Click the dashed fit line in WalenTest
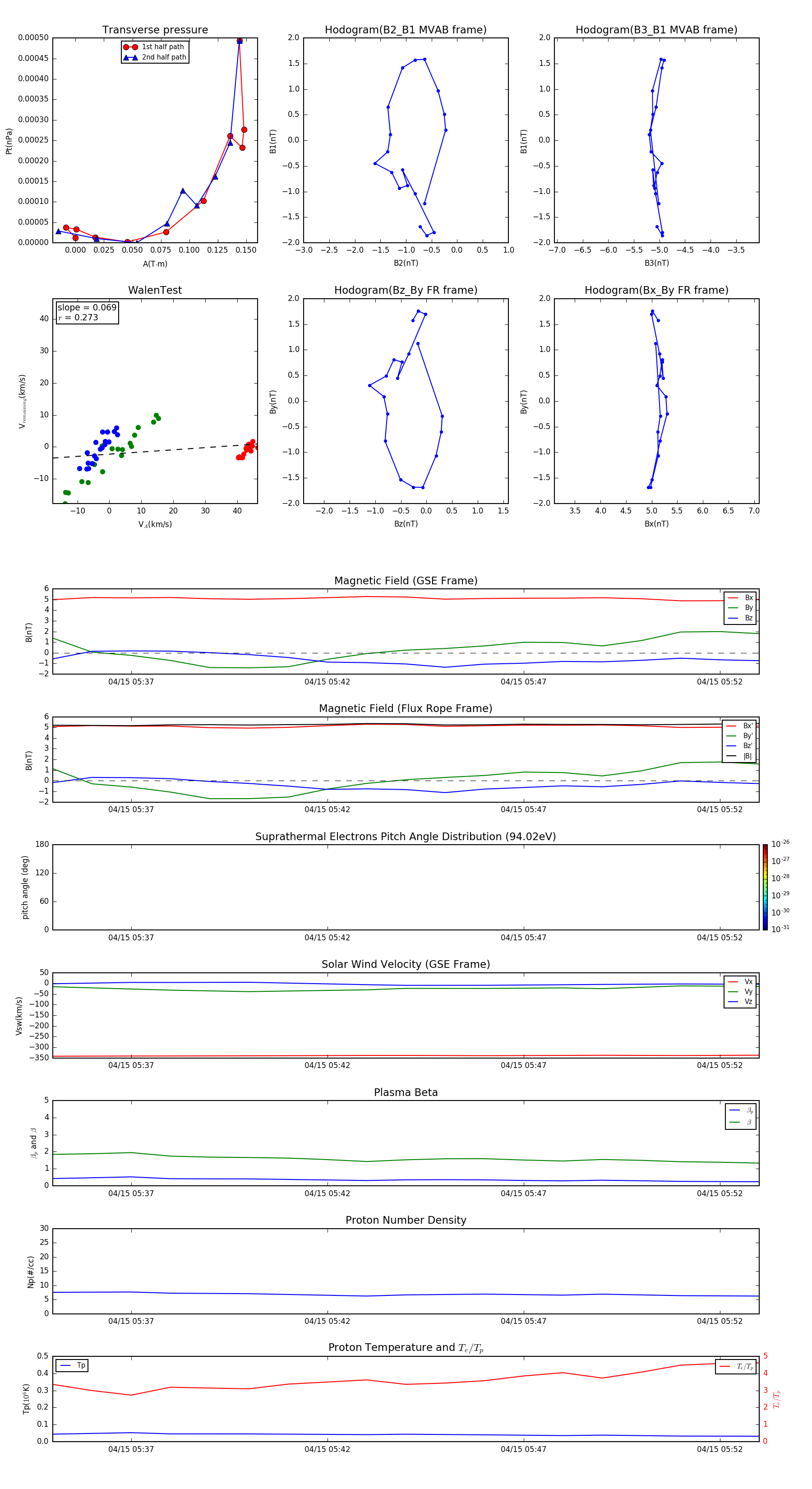 pyautogui.click(x=155, y=452)
